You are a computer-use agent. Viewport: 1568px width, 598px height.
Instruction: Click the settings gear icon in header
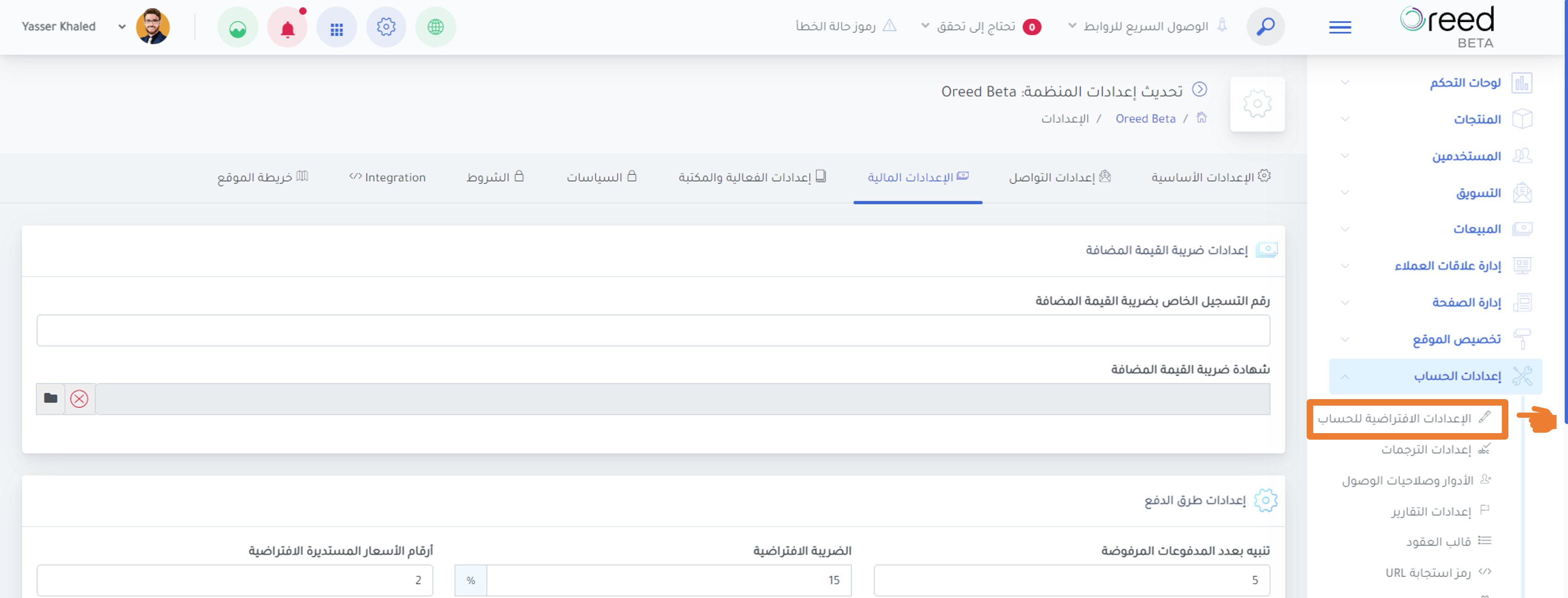(386, 27)
